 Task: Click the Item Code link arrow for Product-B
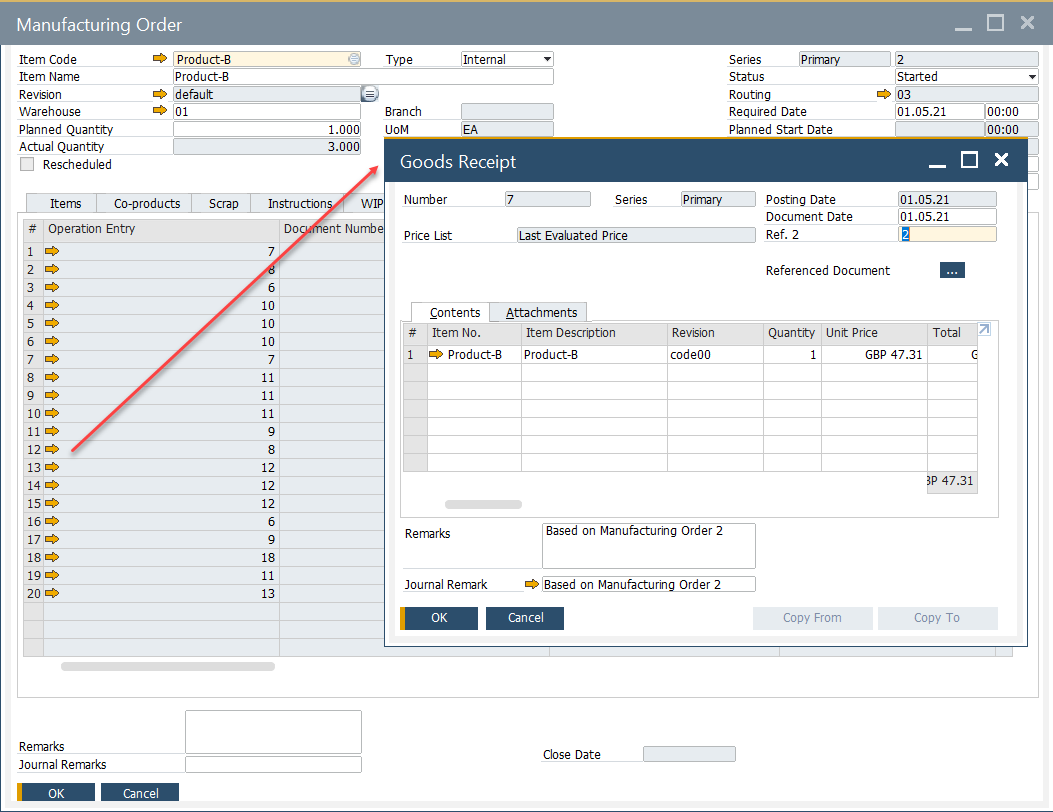(x=161, y=58)
